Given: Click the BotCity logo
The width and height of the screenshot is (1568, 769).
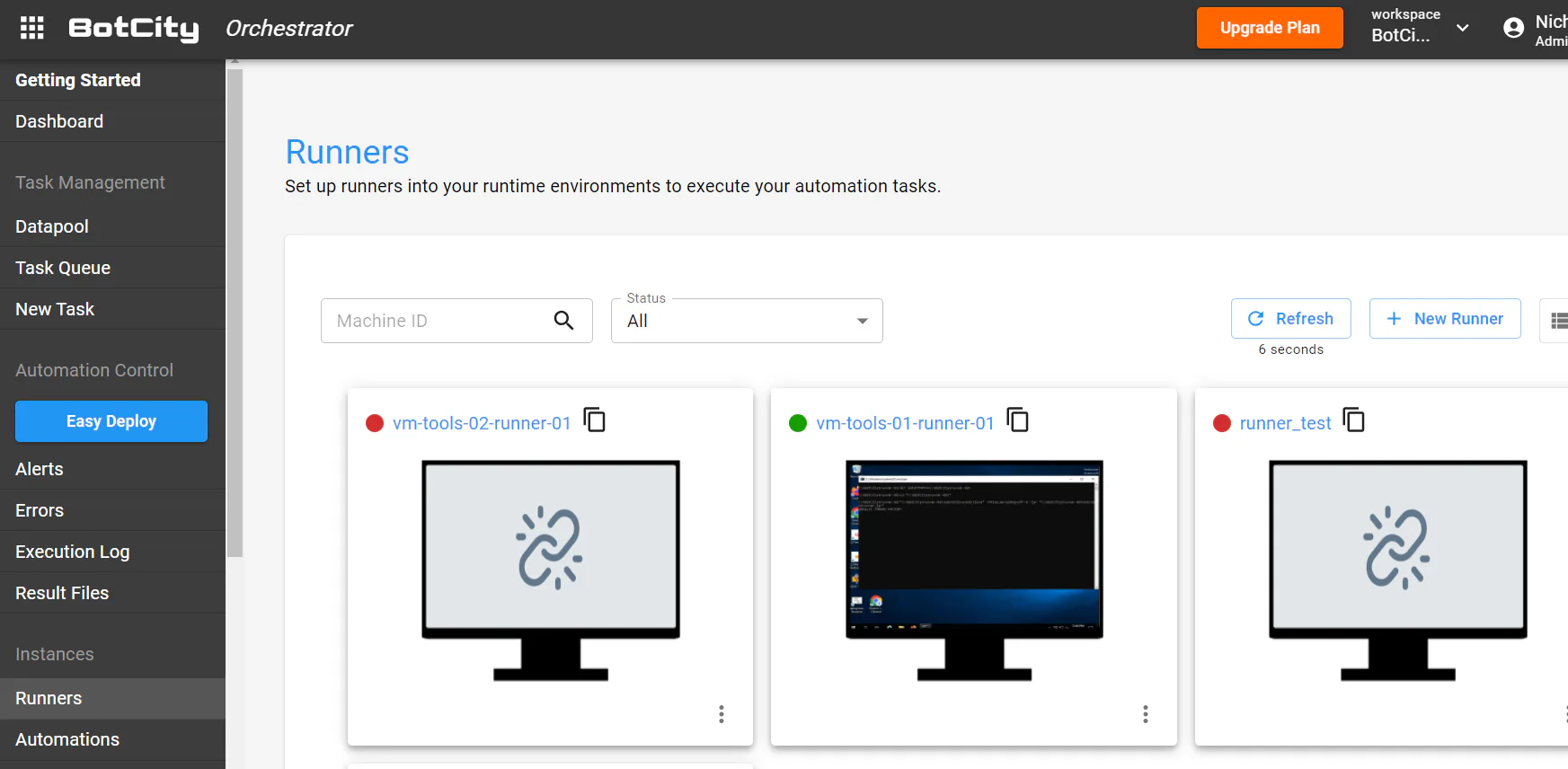Looking at the screenshot, I should point(134,29).
